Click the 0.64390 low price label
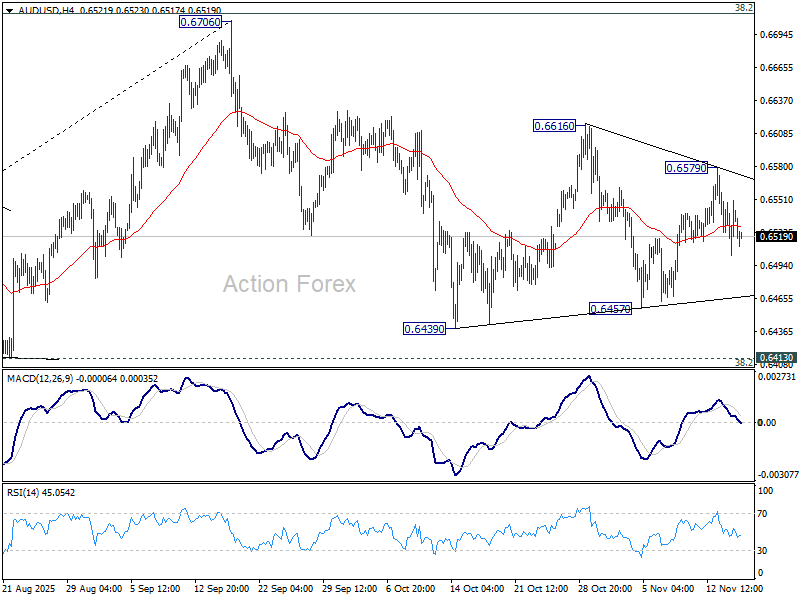The image size is (800, 600). pyautogui.click(x=425, y=328)
